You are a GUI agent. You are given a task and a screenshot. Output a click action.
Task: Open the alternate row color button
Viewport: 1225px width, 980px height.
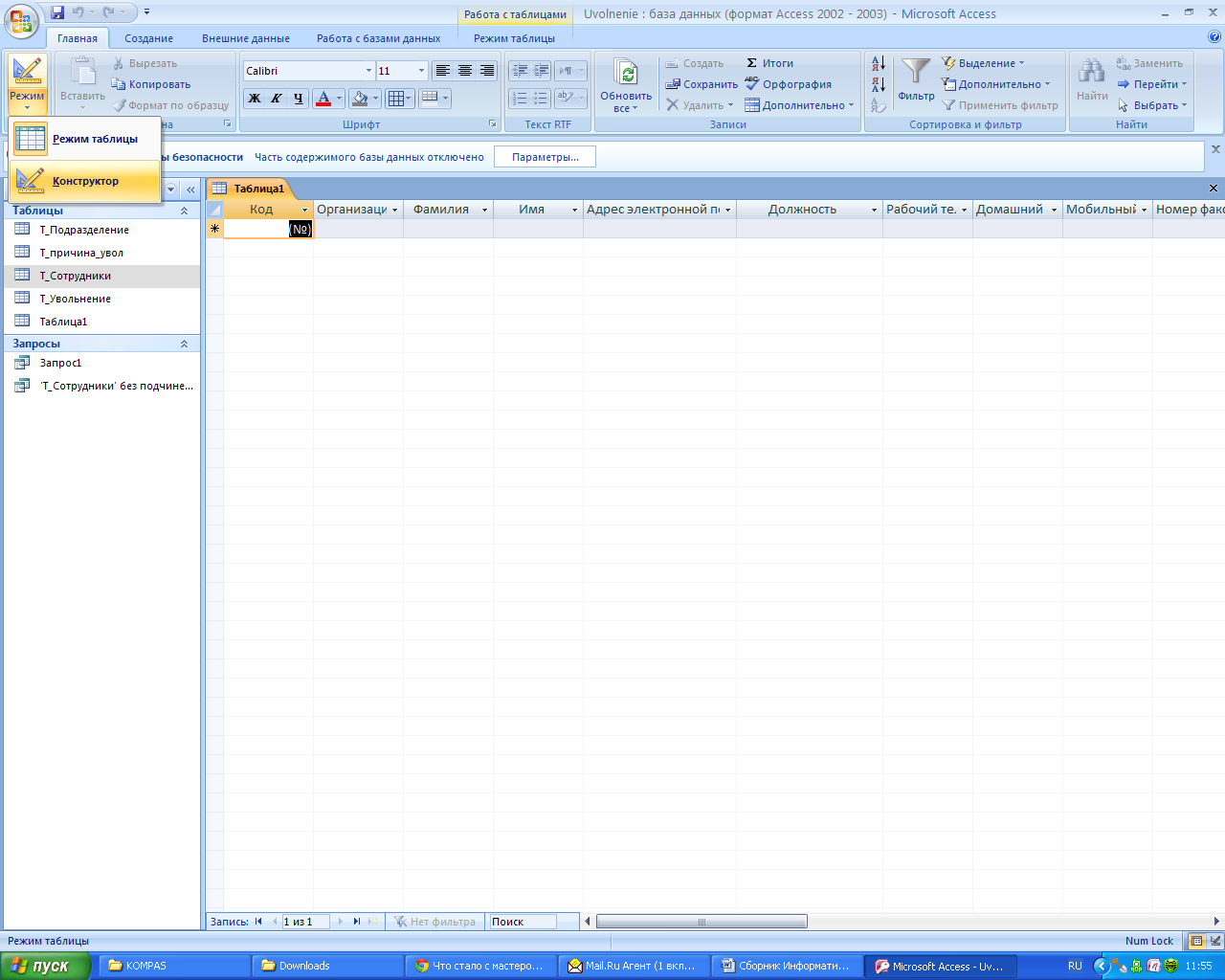[x=434, y=98]
